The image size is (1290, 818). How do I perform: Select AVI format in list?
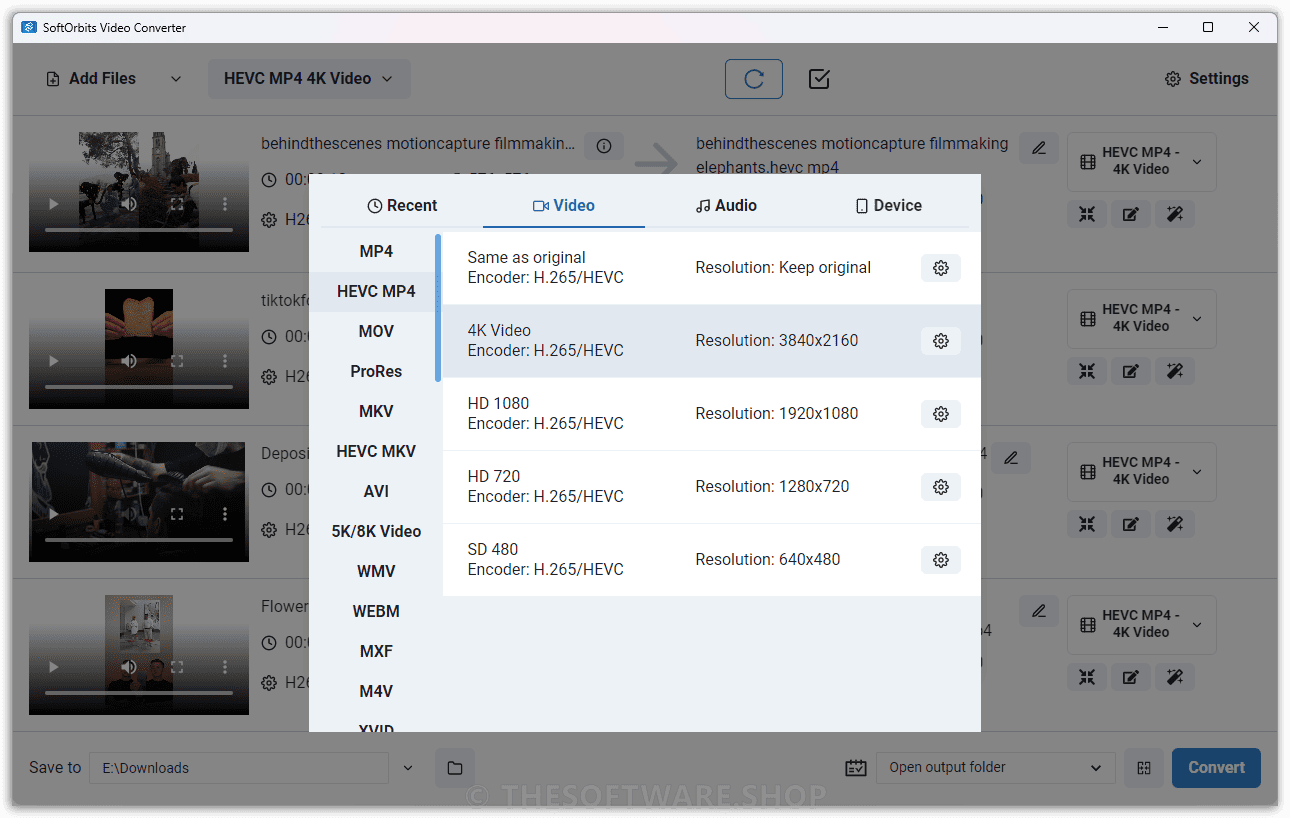(x=376, y=492)
